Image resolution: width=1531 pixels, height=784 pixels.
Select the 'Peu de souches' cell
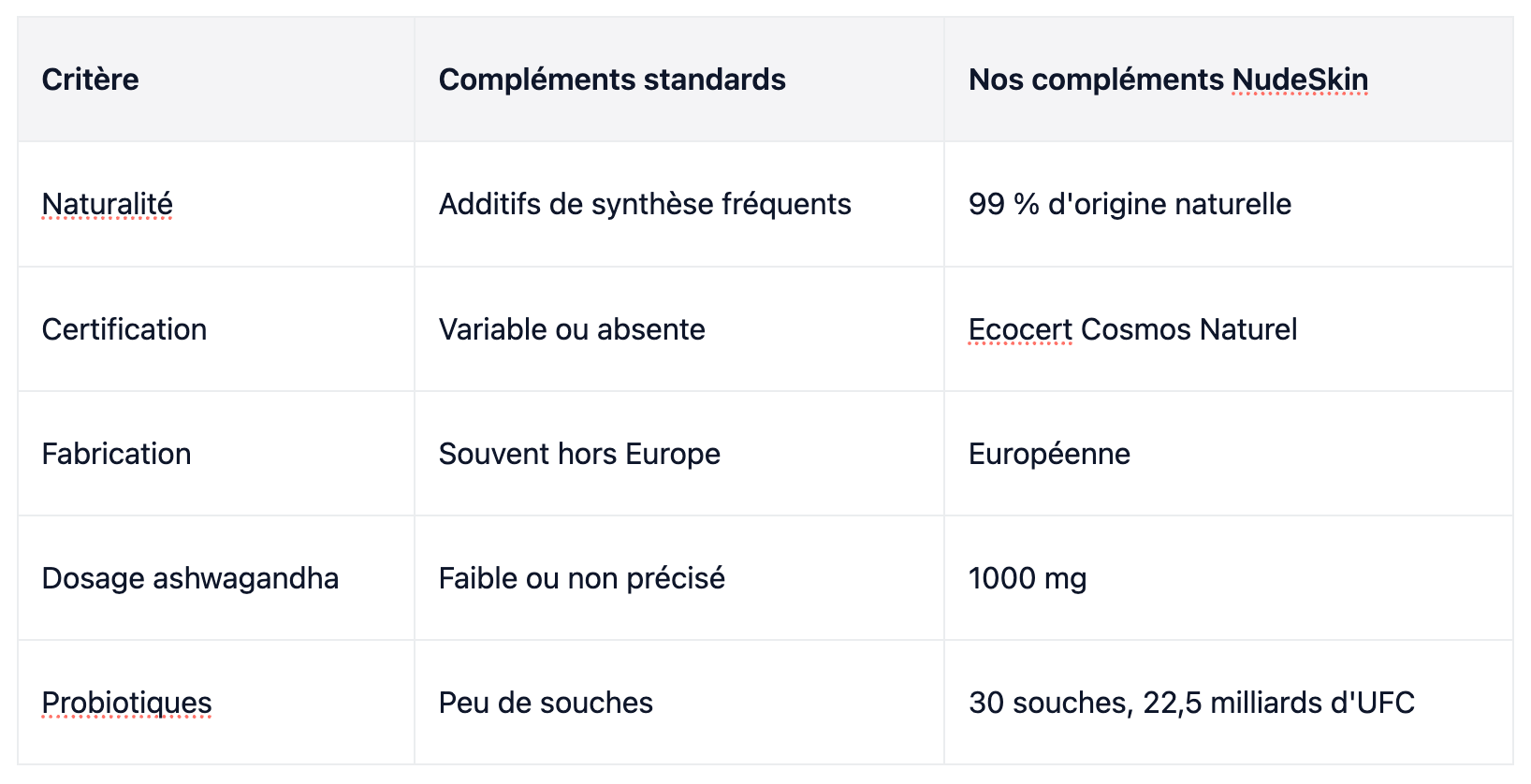[679, 703]
